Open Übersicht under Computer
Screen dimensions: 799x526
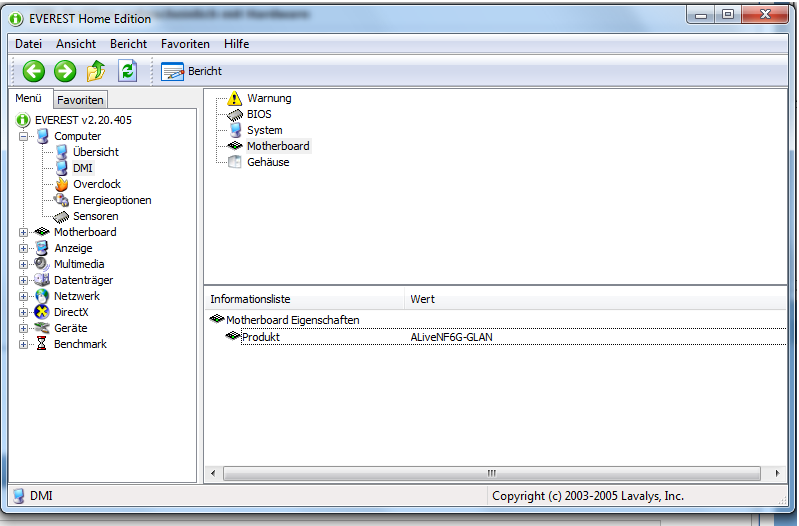point(87,152)
